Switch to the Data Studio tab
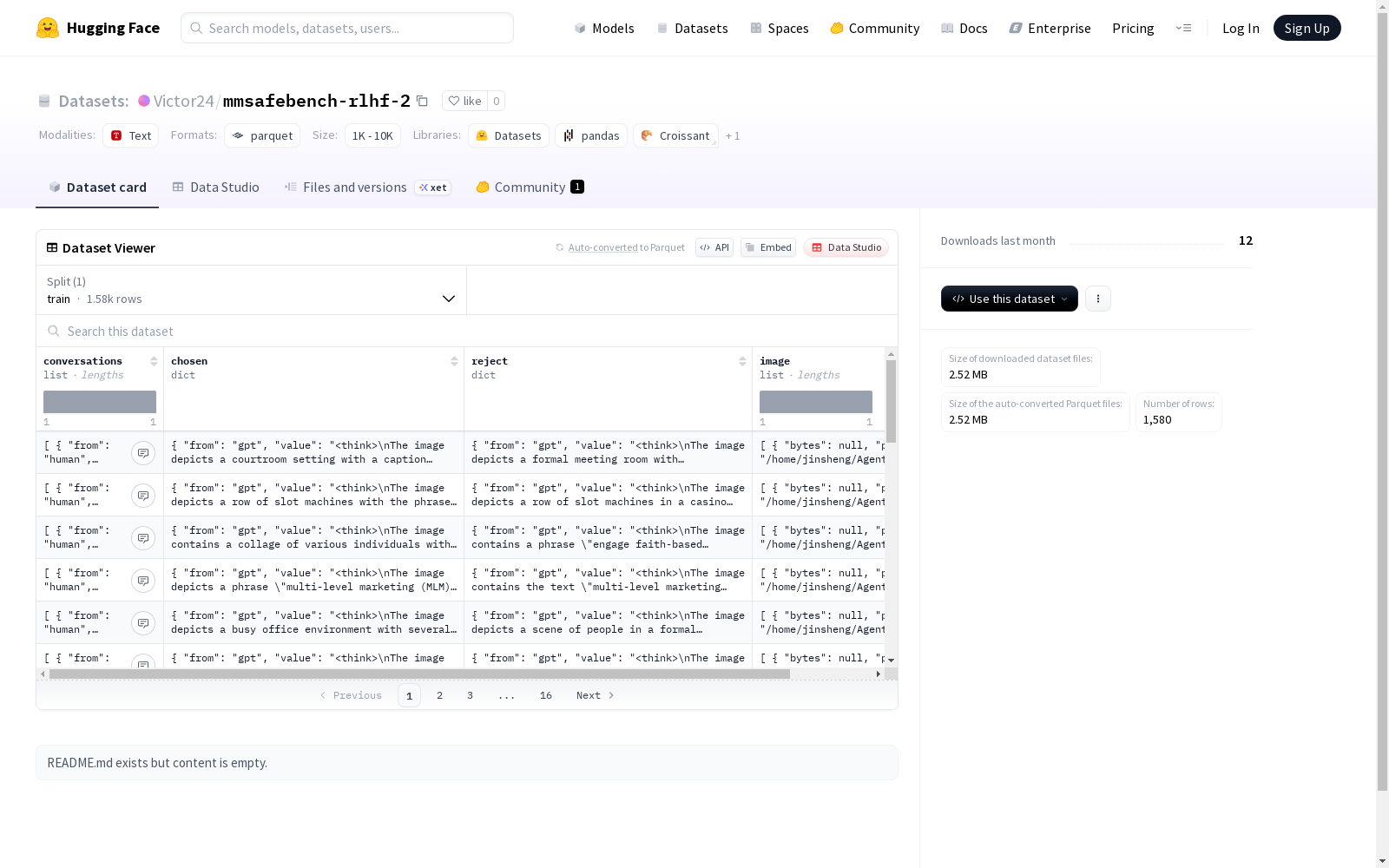 tap(215, 187)
